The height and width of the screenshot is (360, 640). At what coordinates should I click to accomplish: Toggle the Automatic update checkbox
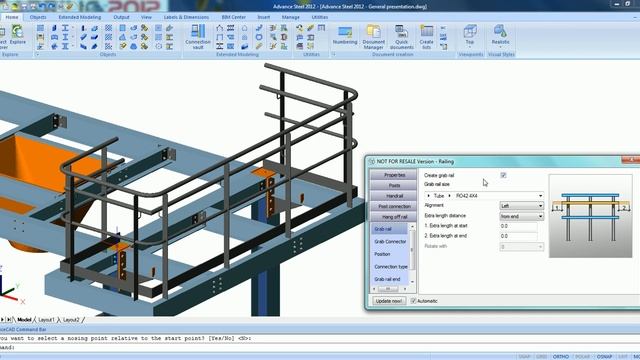413,301
